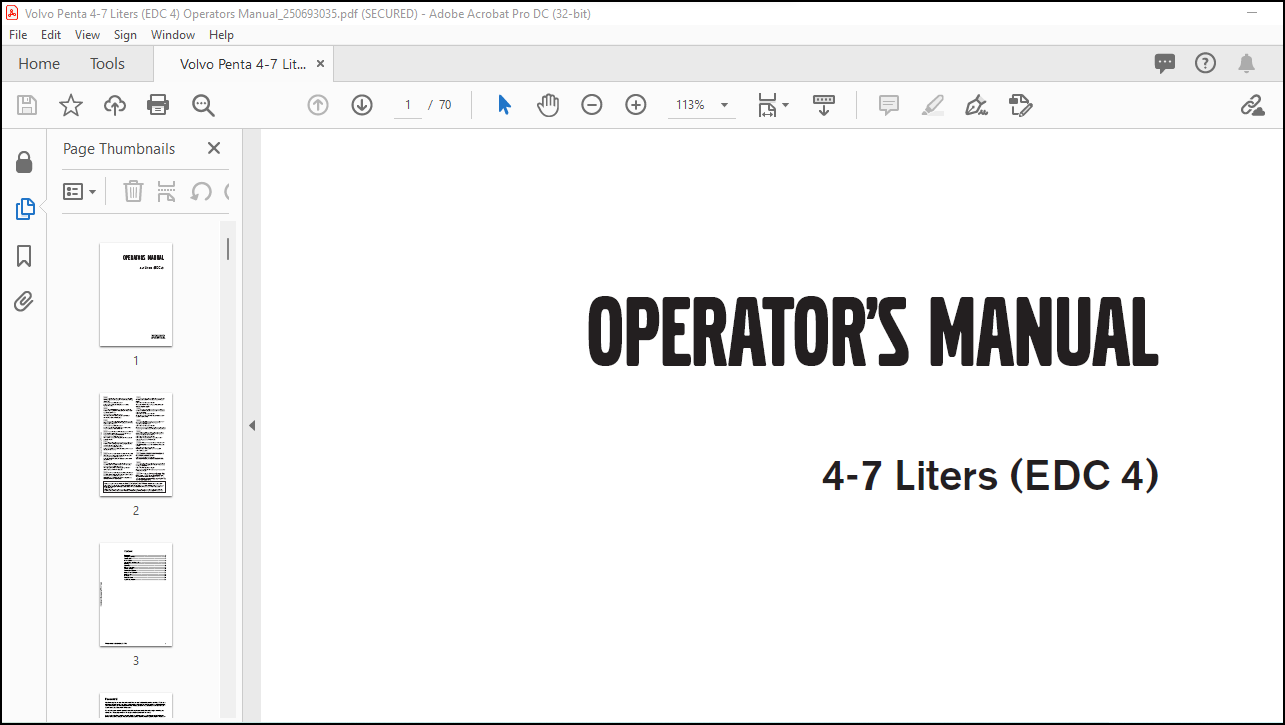Click the insert page break icon
Viewport: 1285px width, 725px height.
(167, 191)
